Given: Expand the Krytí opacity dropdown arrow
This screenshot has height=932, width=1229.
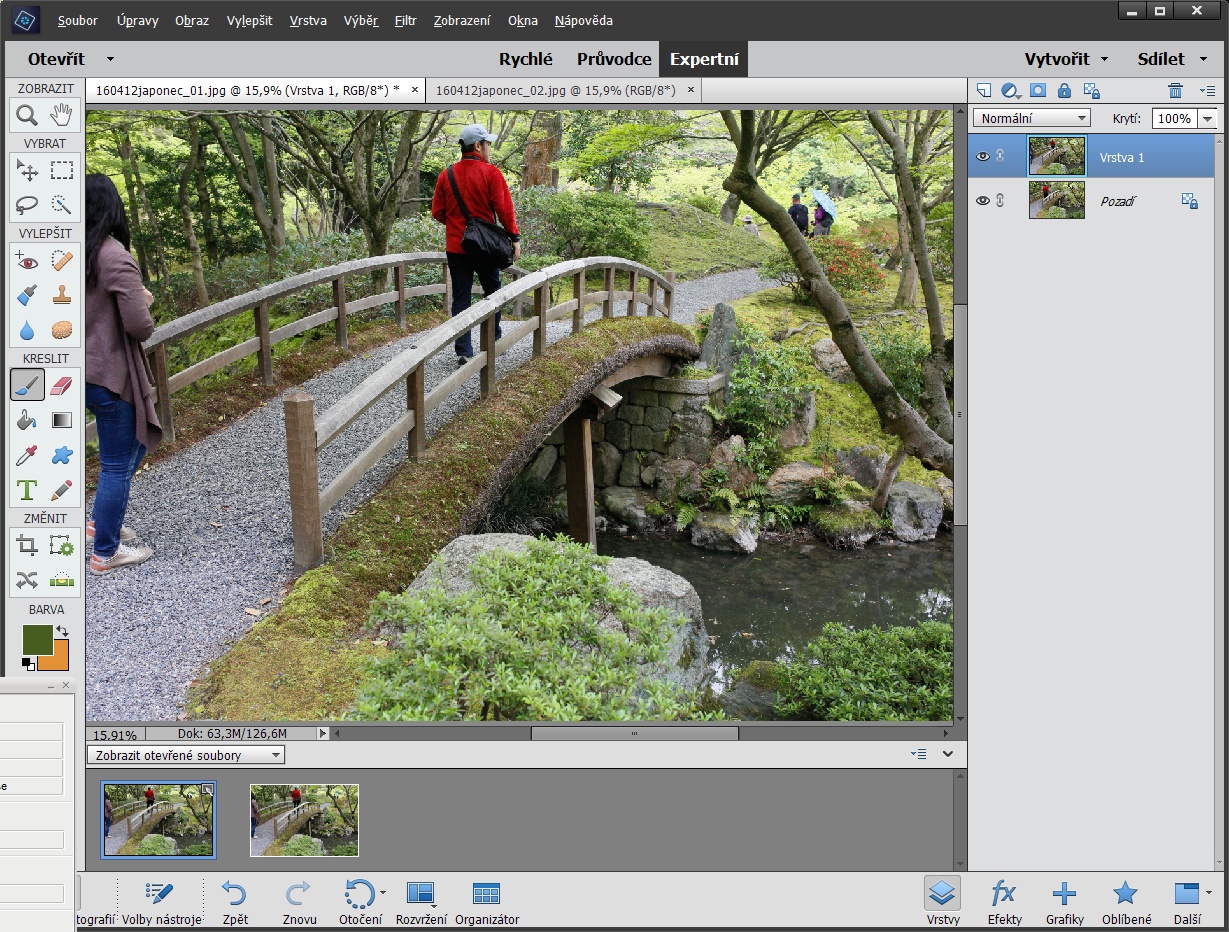Looking at the screenshot, I should 1207,118.
